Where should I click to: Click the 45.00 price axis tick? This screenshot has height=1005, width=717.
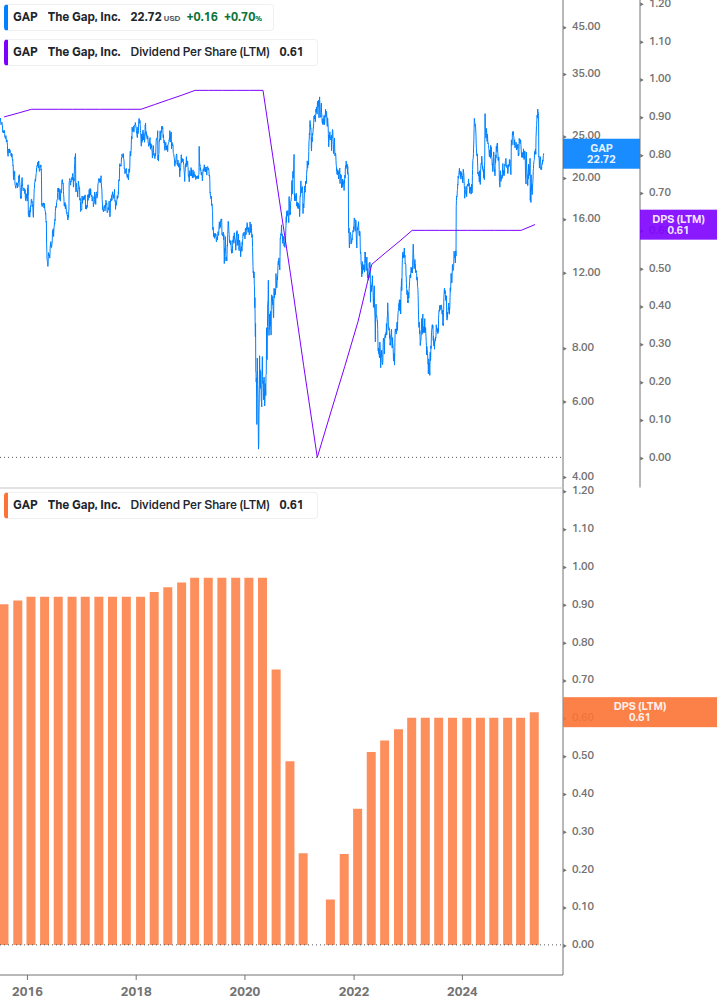pos(586,26)
